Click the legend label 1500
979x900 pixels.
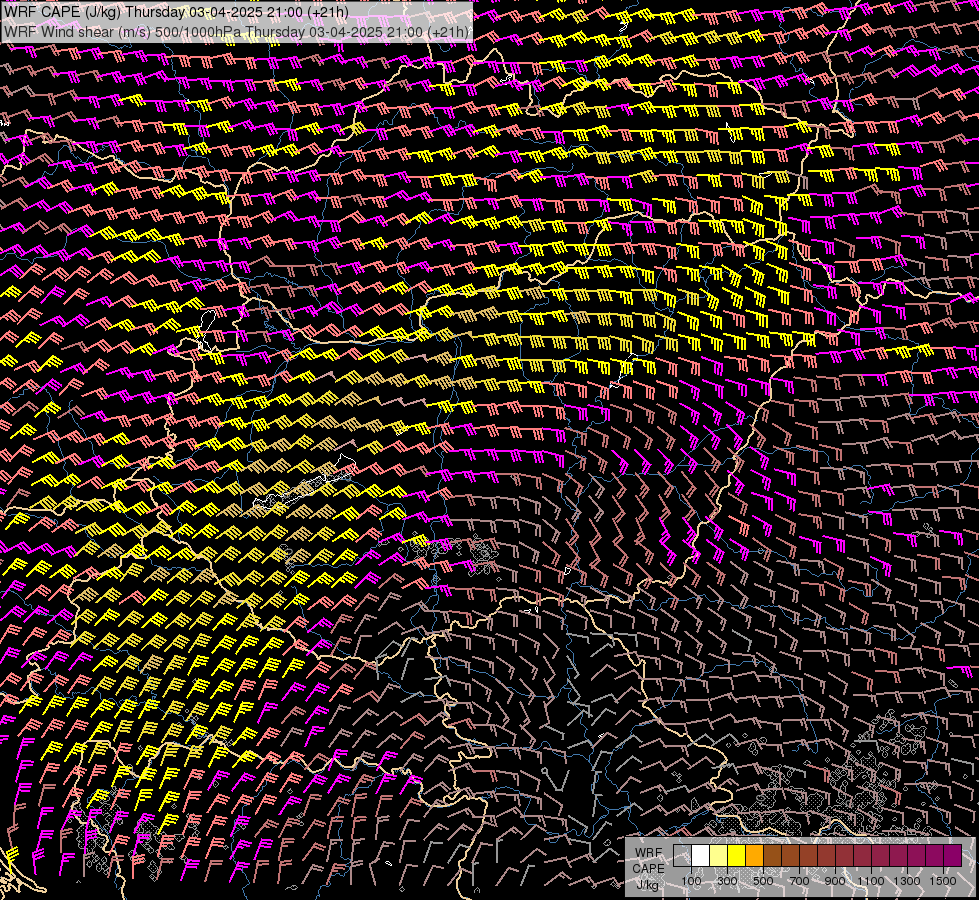[943, 881]
